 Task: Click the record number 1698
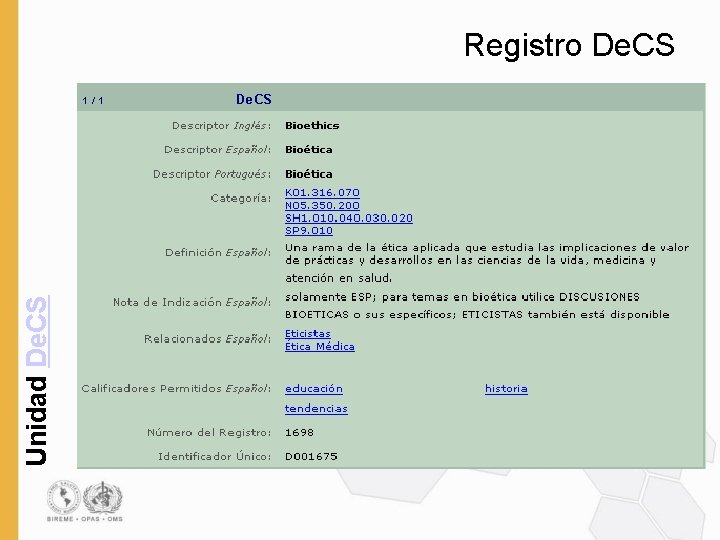(x=299, y=433)
